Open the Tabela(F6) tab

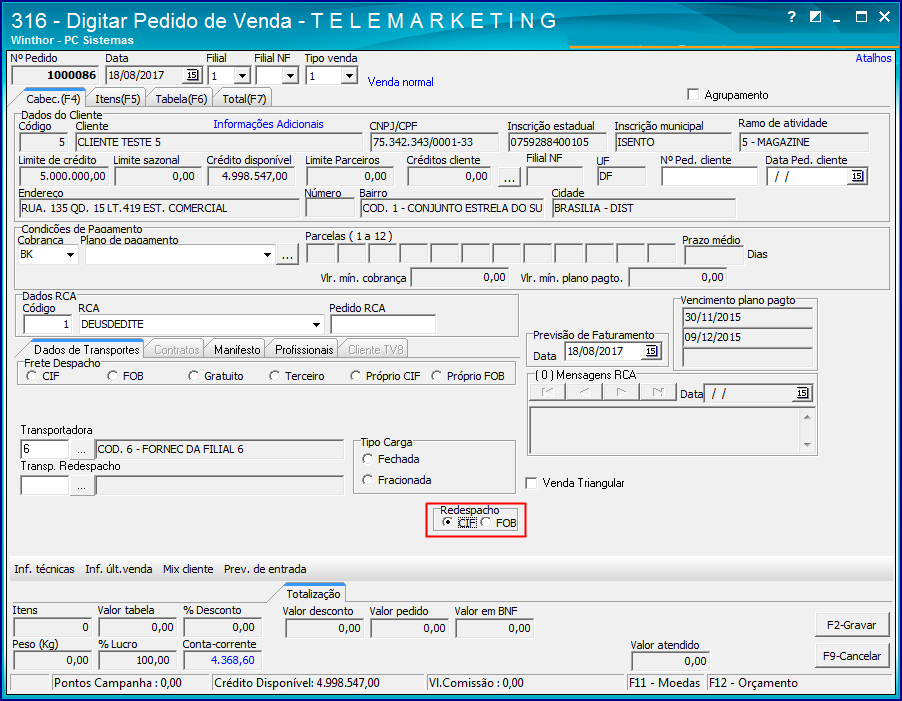181,99
